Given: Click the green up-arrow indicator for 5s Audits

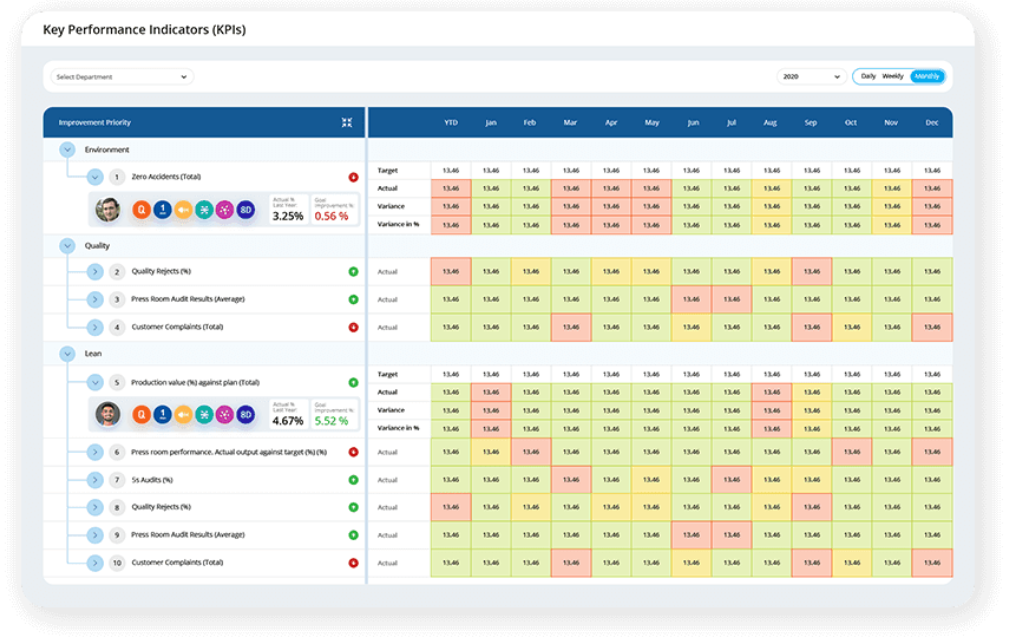Looking at the screenshot, I should point(353,480).
